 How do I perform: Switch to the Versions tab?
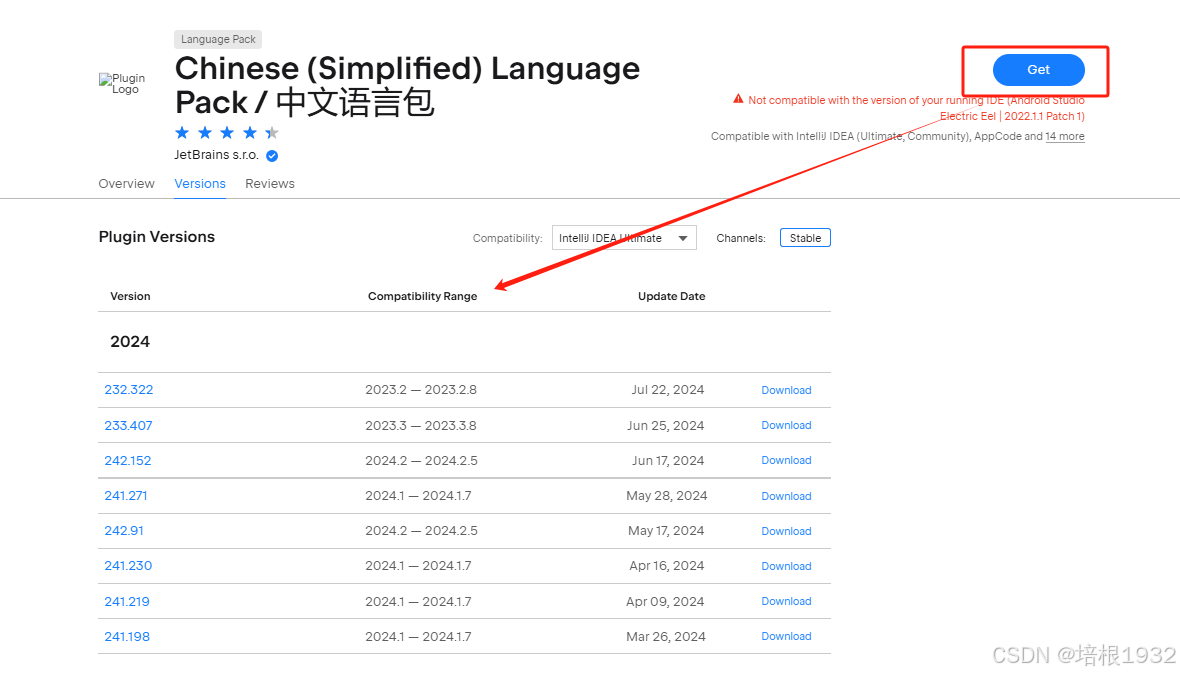tap(200, 184)
